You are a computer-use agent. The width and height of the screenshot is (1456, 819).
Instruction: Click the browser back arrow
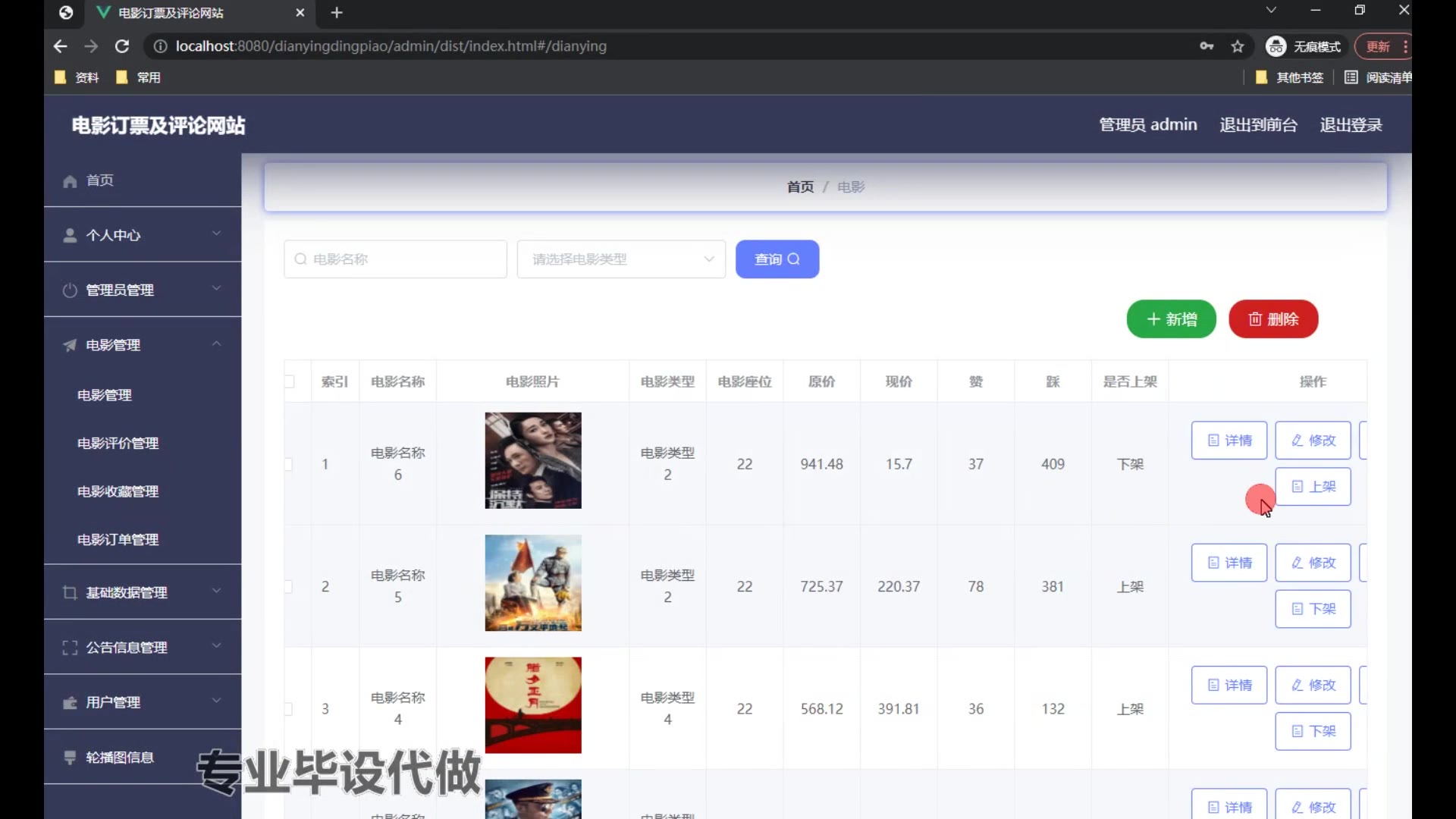61,46
